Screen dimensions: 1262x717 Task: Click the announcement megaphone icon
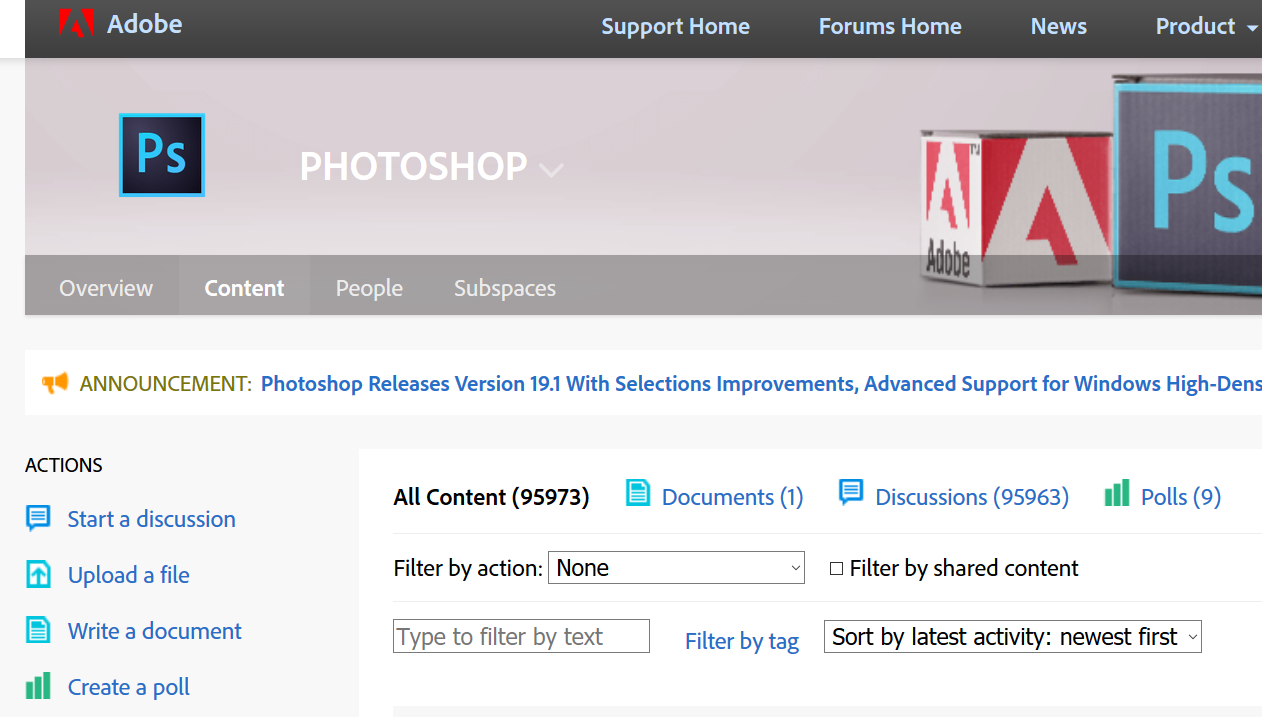[55, 383]
